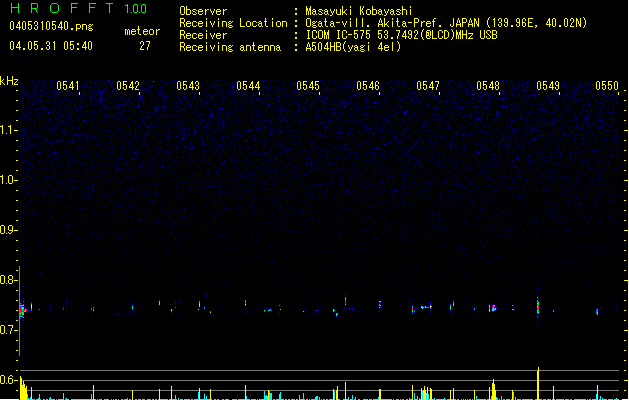This screenshot has width=629, height=400.
Task: Click the 0544 time marker
Action: (248, 86)
